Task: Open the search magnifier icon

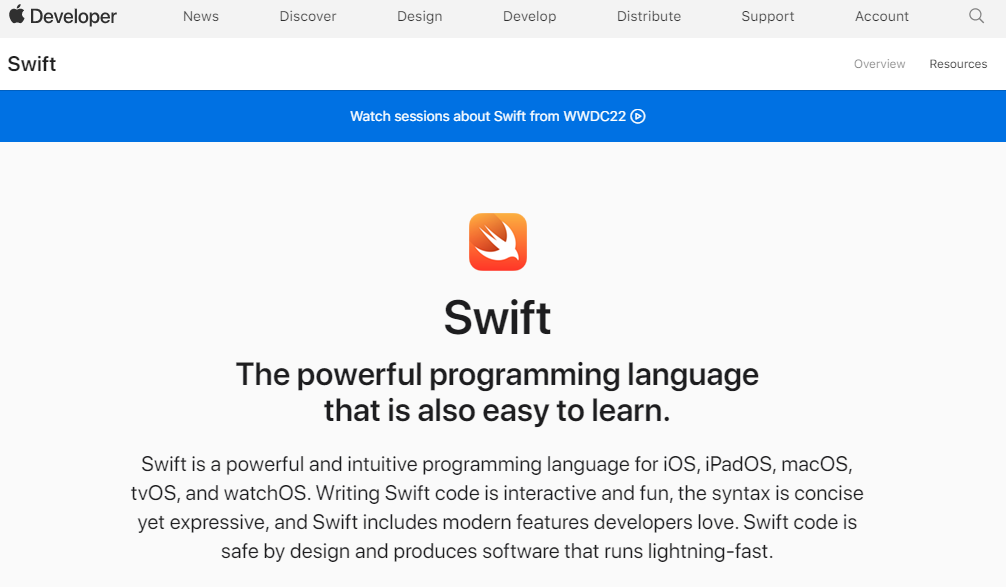Action: [x=976, y=16]
